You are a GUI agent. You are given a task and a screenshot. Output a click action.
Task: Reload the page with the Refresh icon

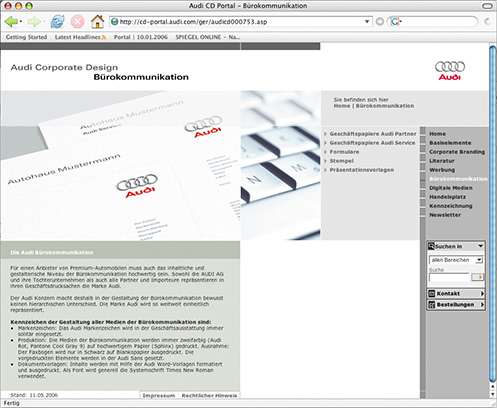[57, 22]
